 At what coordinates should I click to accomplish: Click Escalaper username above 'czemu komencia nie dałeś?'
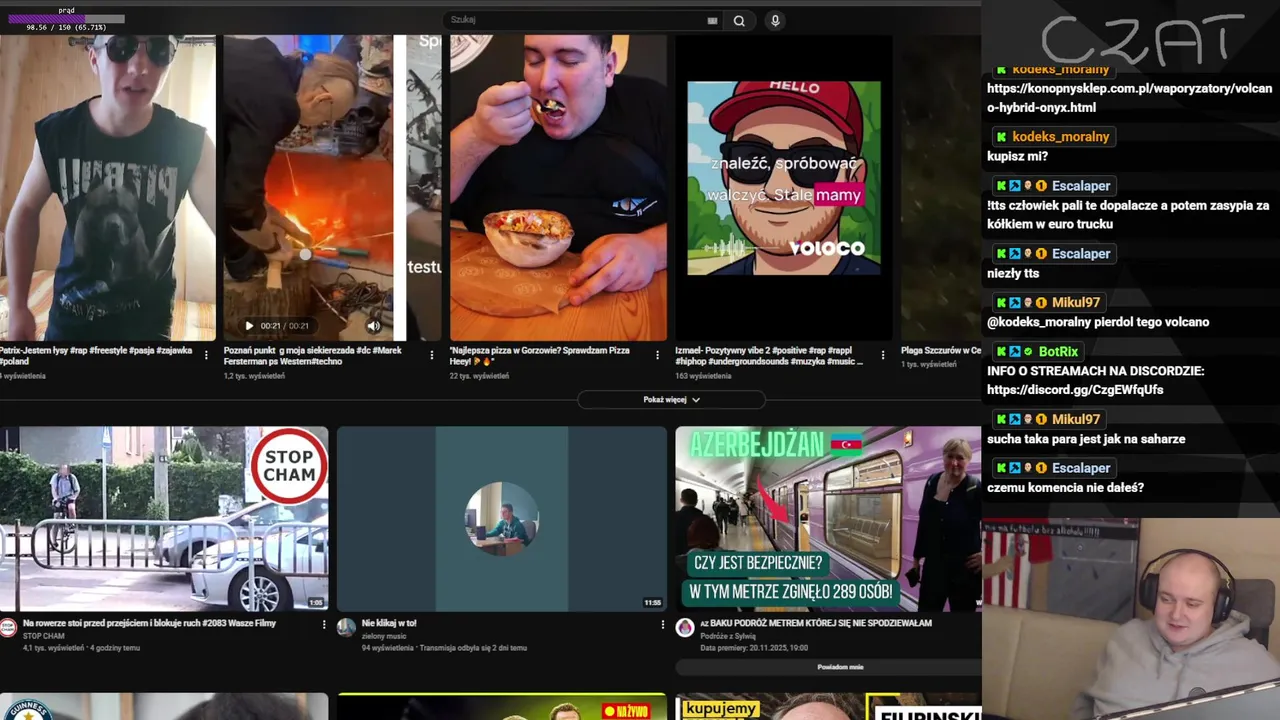1081,468
